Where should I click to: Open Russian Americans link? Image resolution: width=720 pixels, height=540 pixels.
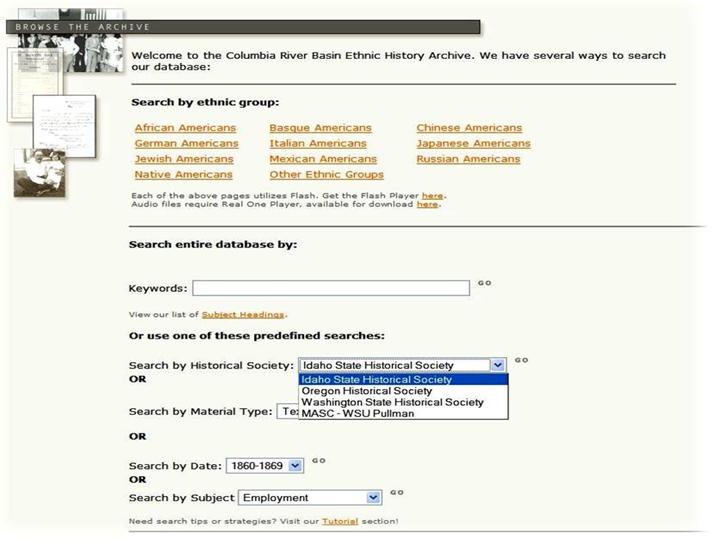(468, 159)
